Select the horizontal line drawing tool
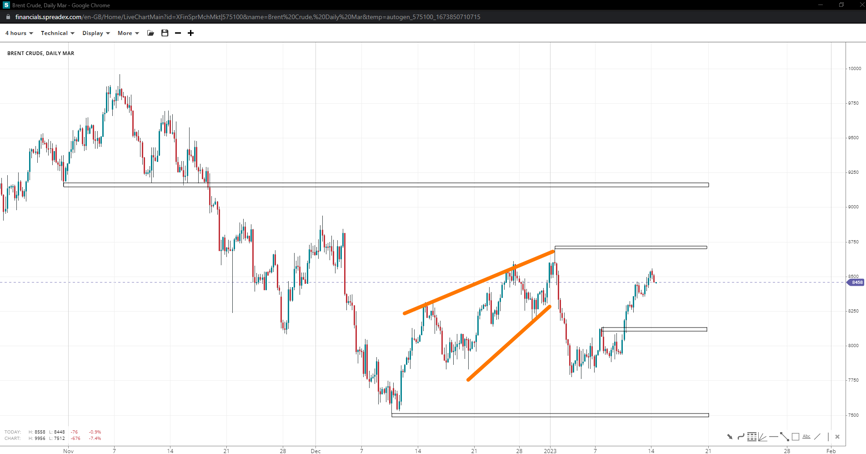This screenshot has width=866, height=454. (773, 437)
